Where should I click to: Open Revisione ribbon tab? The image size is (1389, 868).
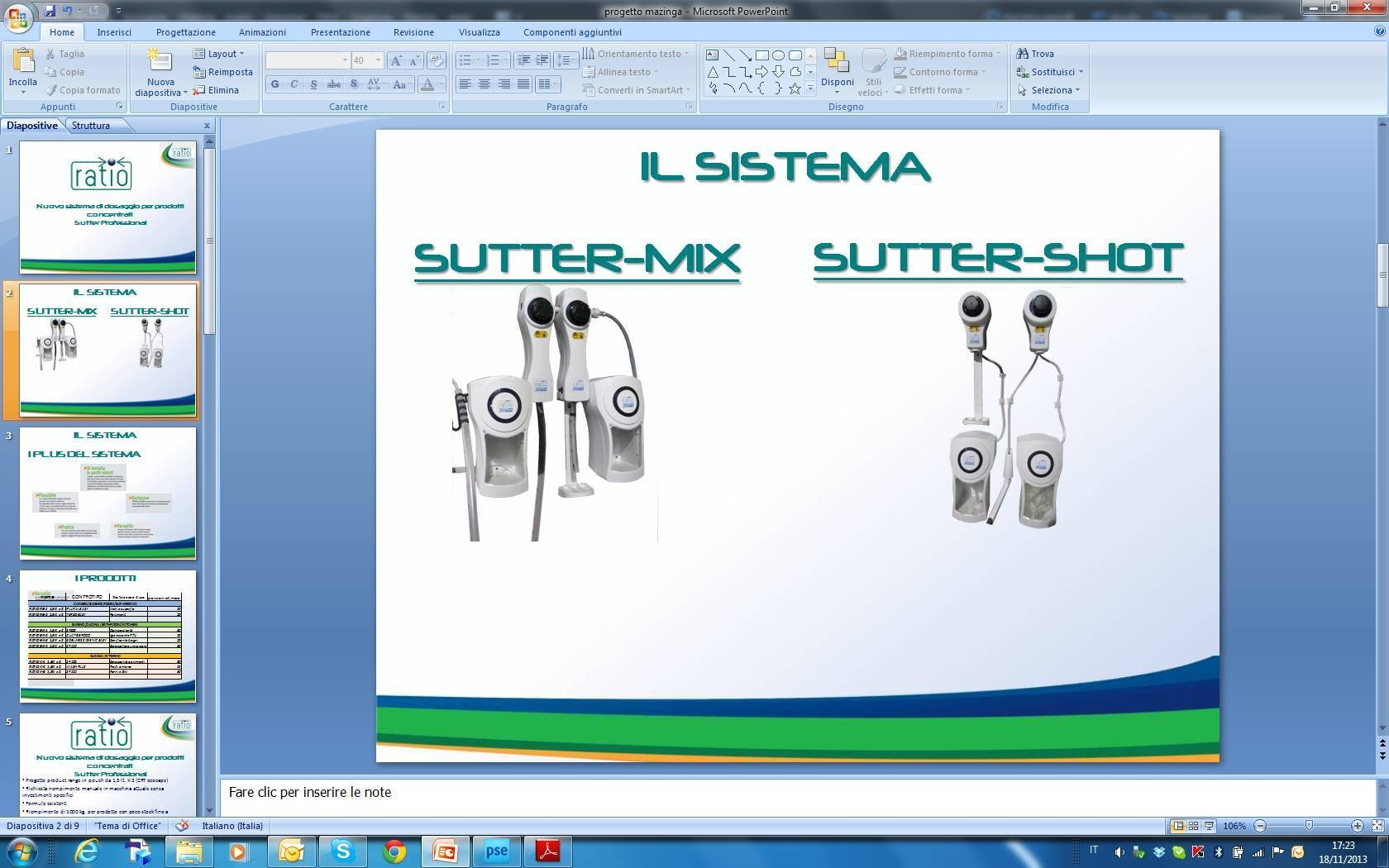coord(413,32)
